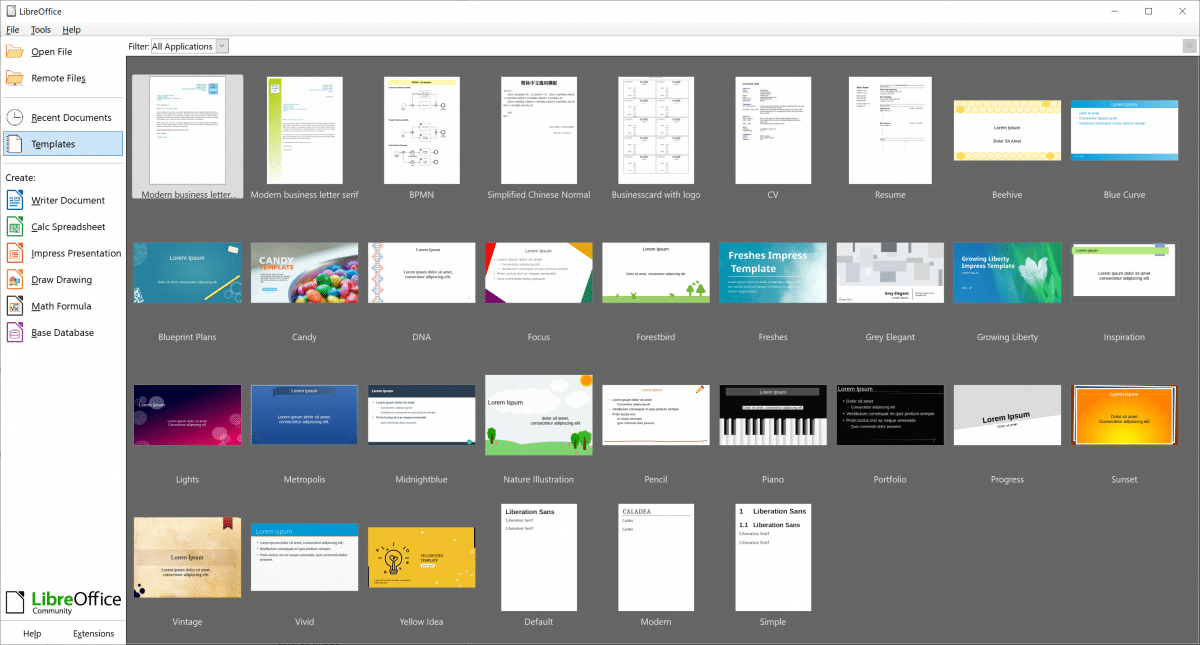Select the Piano template thumbnail
Viewport: 1200px width, 645px height.
pos(773,415)
